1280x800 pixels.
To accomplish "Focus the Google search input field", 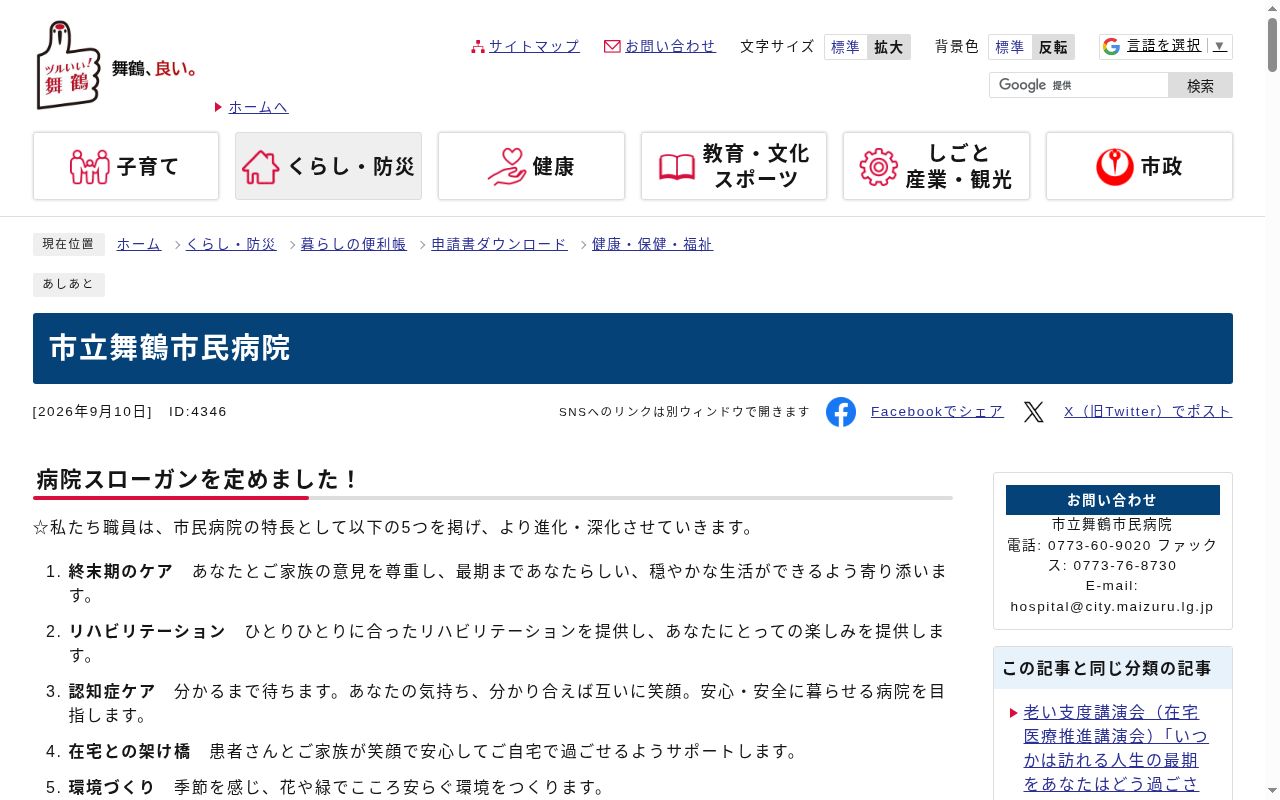I will pyautogui.click(x=1079, y=85).
